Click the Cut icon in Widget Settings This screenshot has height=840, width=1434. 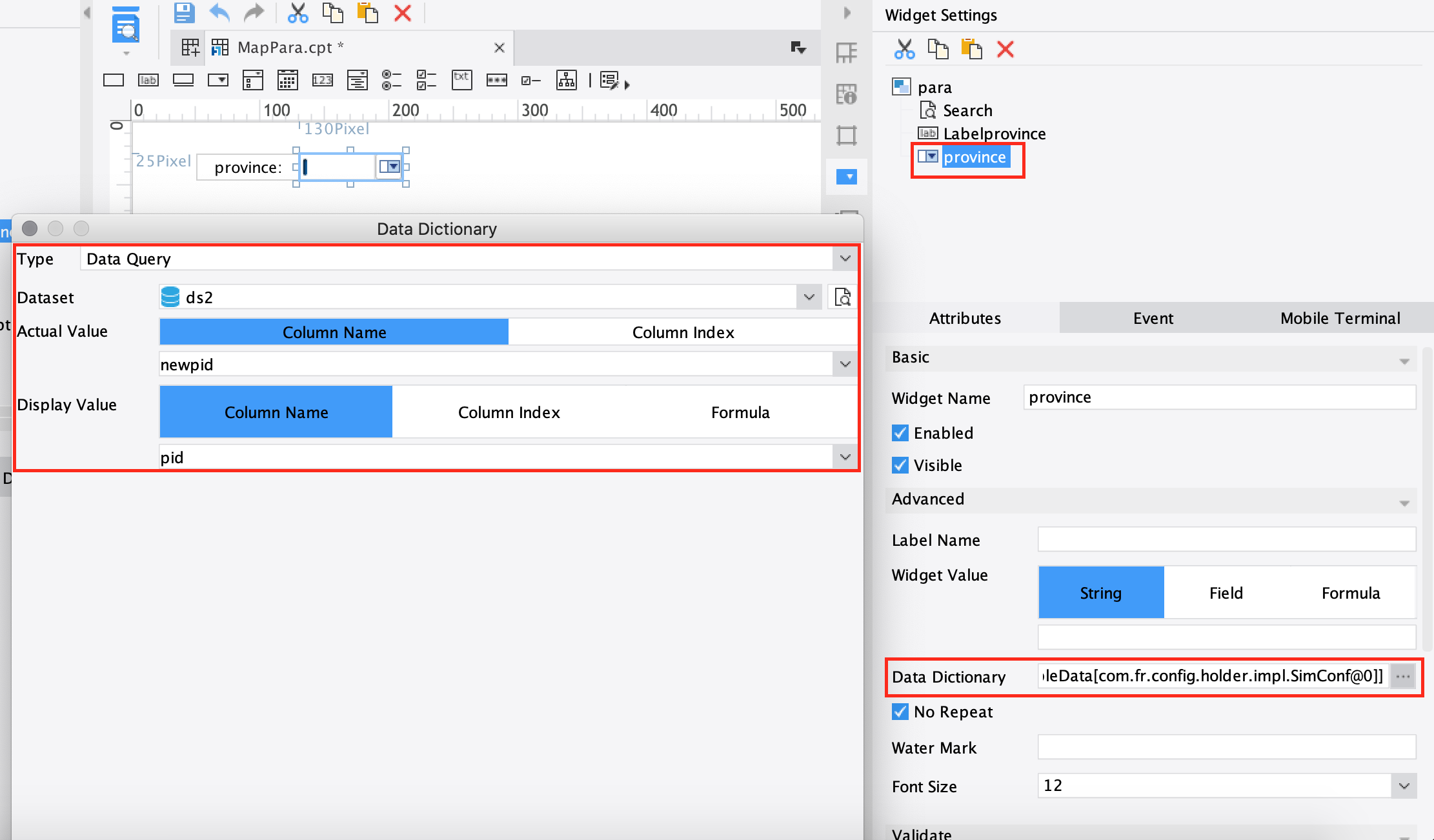[x=904, y=49]
